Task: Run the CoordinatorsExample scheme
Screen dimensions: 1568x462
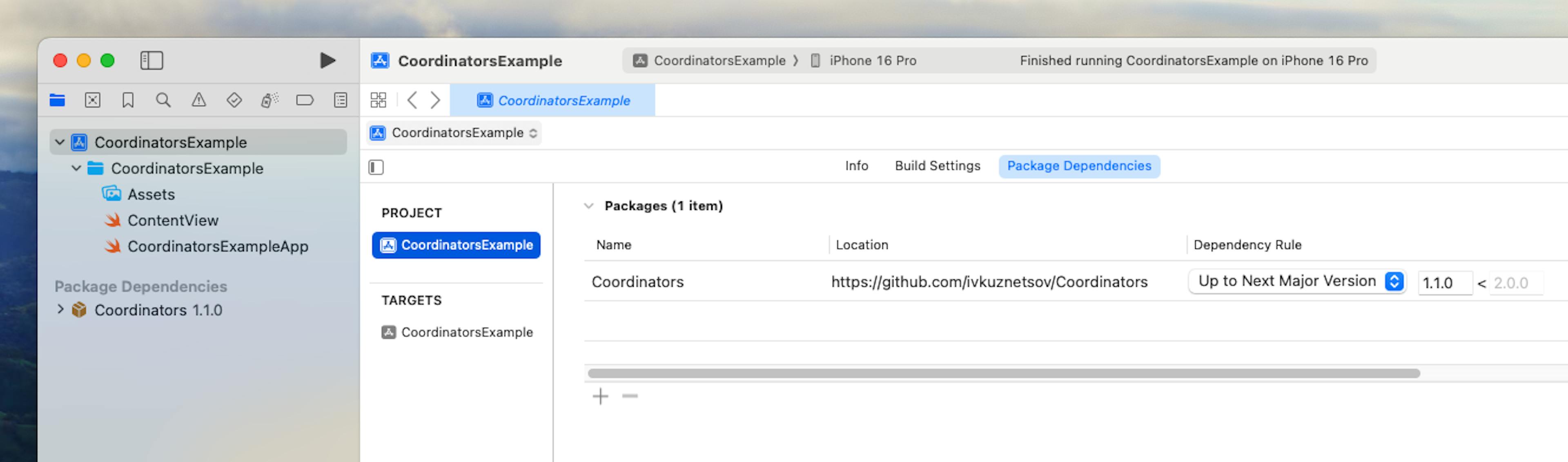Action: point(327,60)
